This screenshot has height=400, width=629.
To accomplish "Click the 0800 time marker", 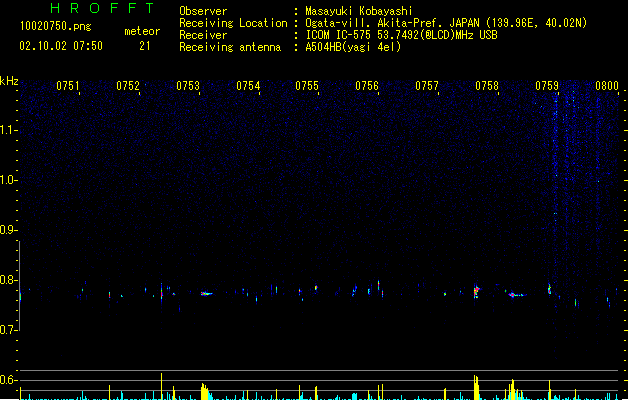I will coord(607,86).
